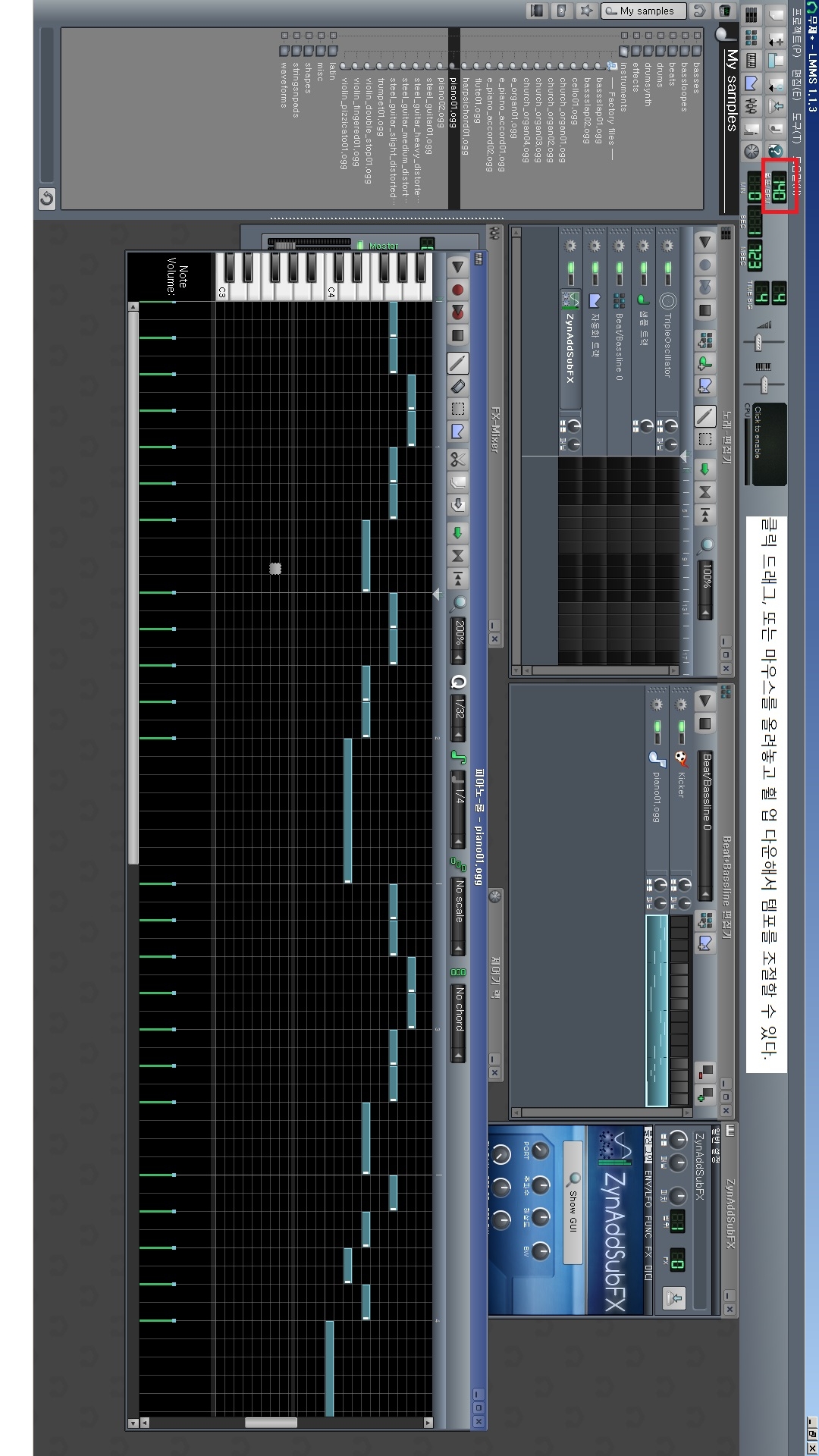Viewport: 819px width, 1456px height.
Task: Open Piano Roll 200% zoom dropdown
Action: (x=458, y=641)
